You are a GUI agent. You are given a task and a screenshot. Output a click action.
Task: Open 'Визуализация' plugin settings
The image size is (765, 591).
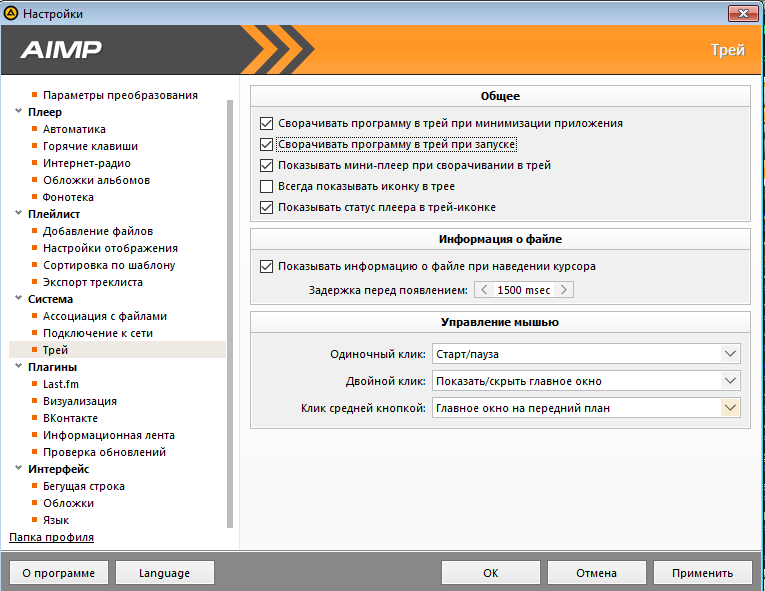point(80,401)
